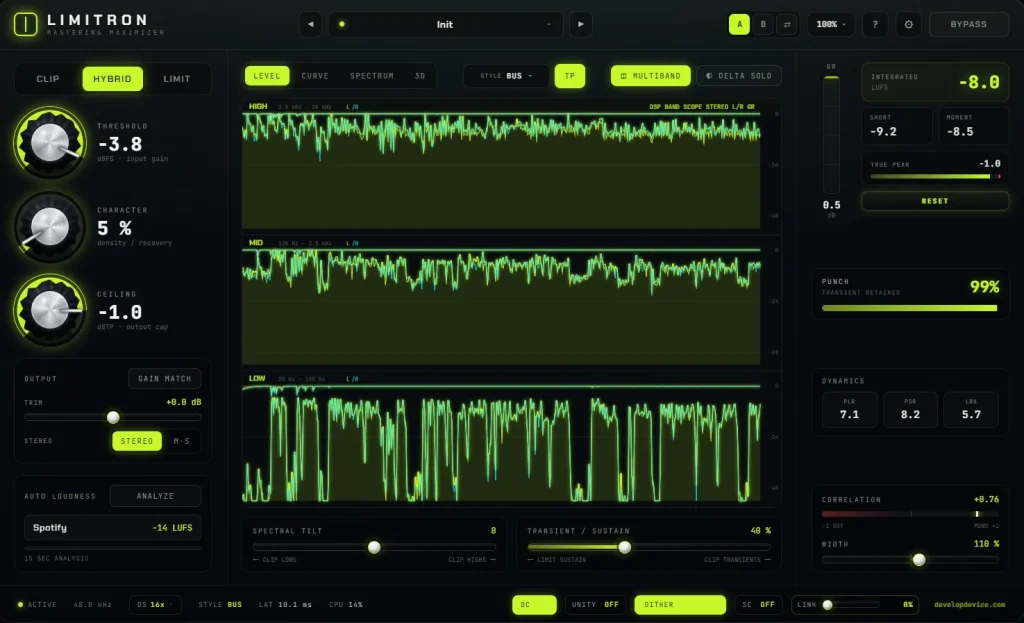The image size is (1024, 623).
Task: Toggle DELTA SOLO mode
Action: tap(739, 76)
